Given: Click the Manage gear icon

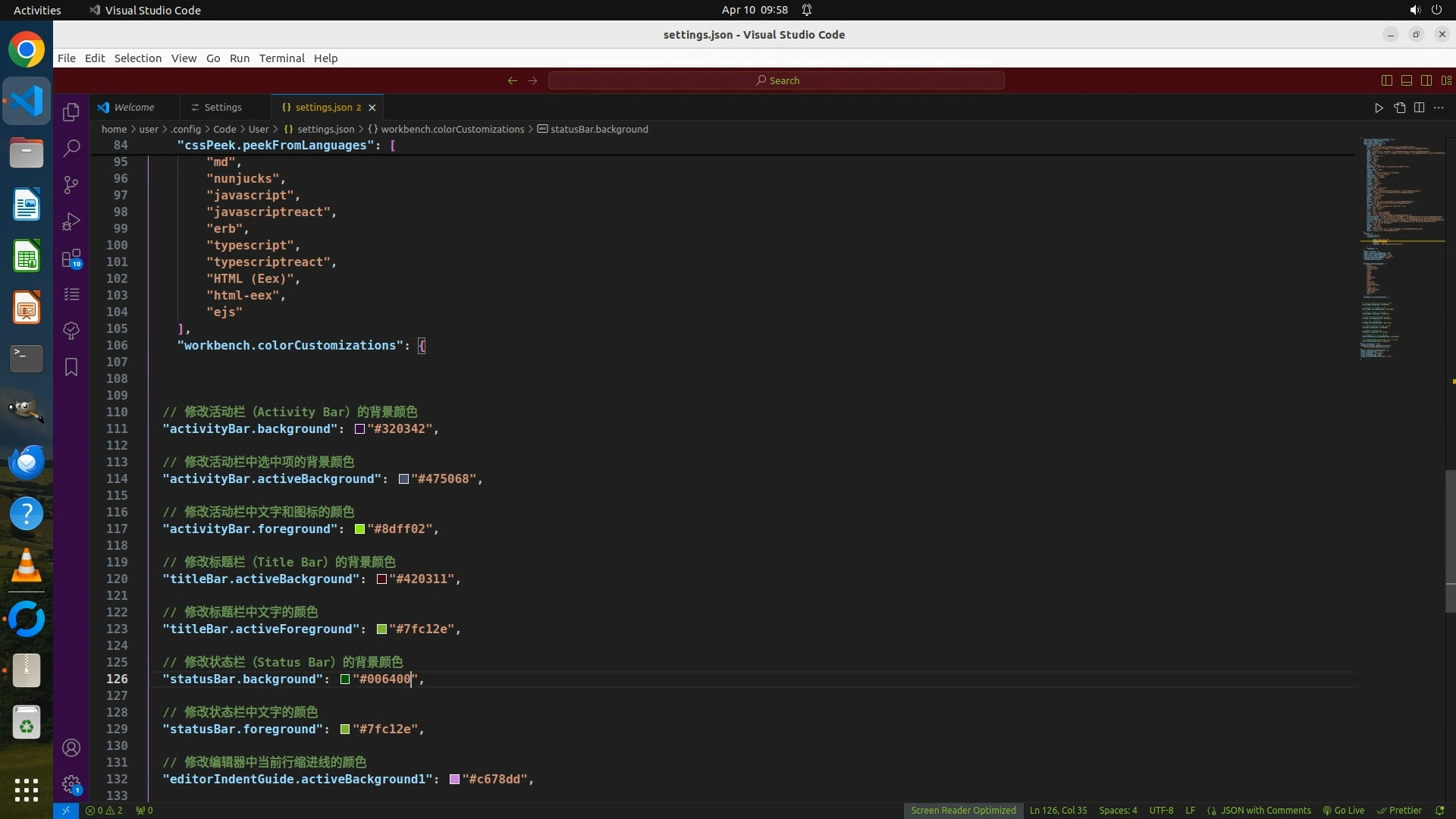Looking at the screenshot, I should pos(71,783).
